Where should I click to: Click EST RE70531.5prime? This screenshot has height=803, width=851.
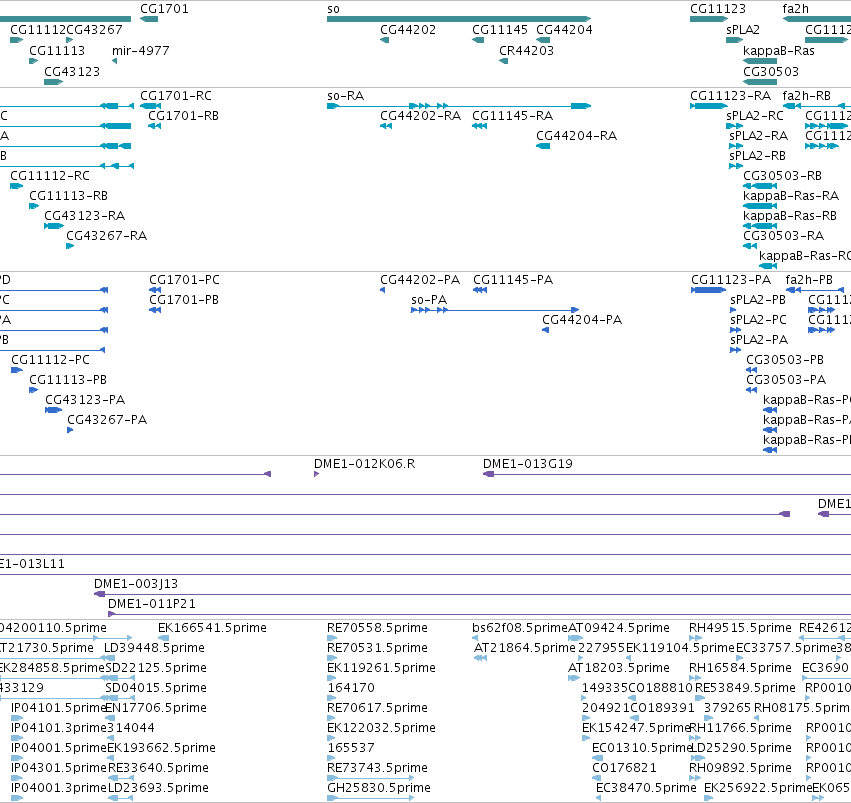(377, 647)
